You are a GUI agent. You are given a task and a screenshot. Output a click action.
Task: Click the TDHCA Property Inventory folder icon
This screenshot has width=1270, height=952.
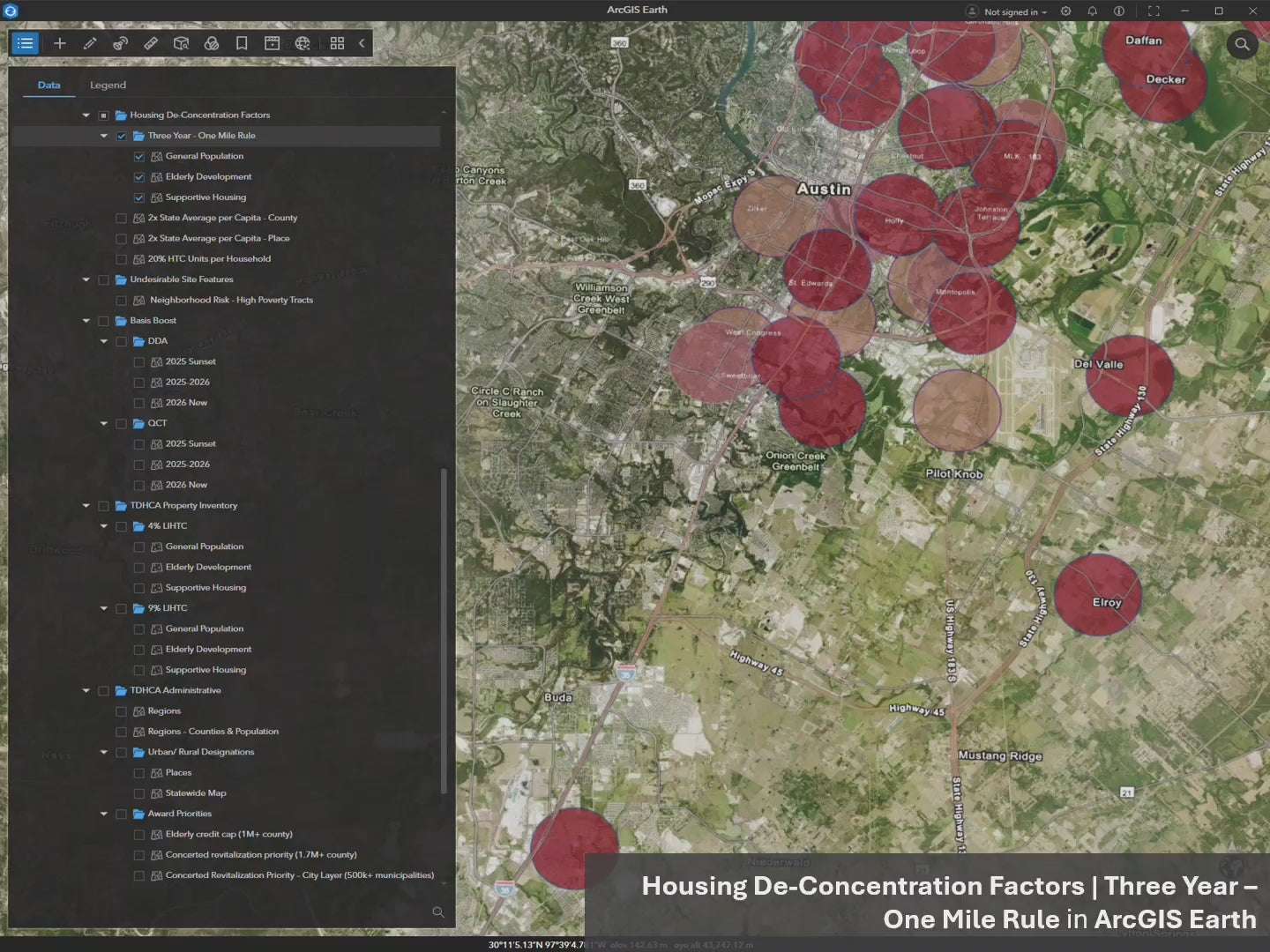coord(121,506)
